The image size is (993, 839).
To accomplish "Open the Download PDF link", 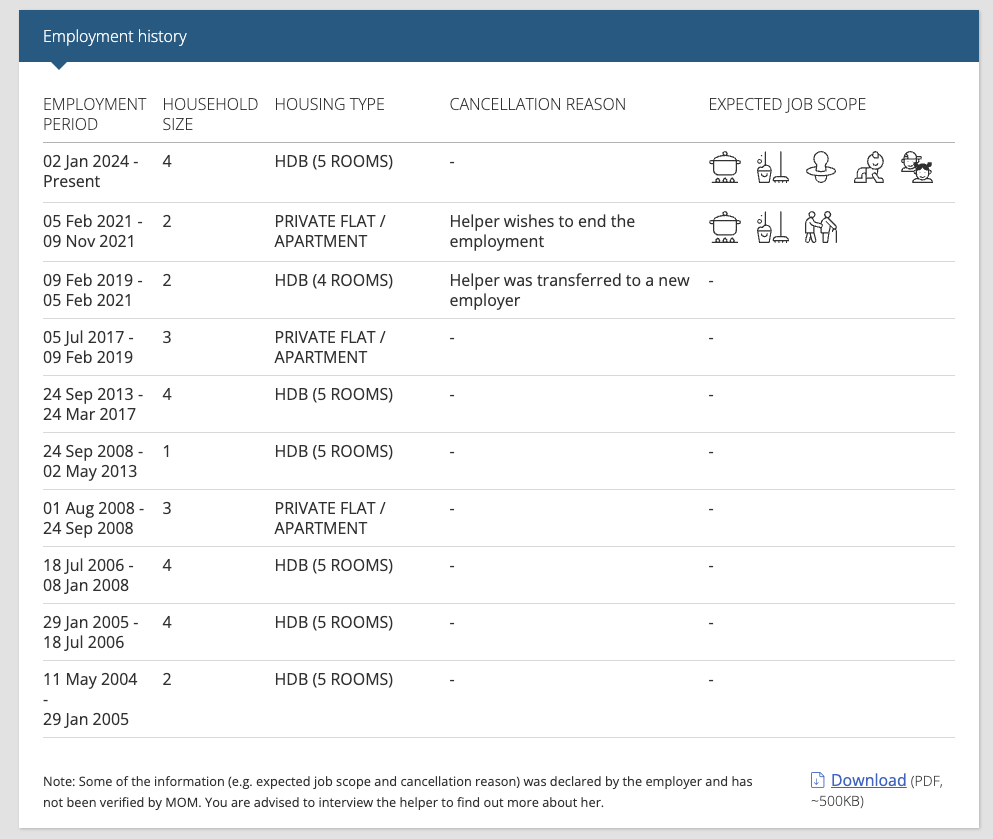I will (868, 780).
